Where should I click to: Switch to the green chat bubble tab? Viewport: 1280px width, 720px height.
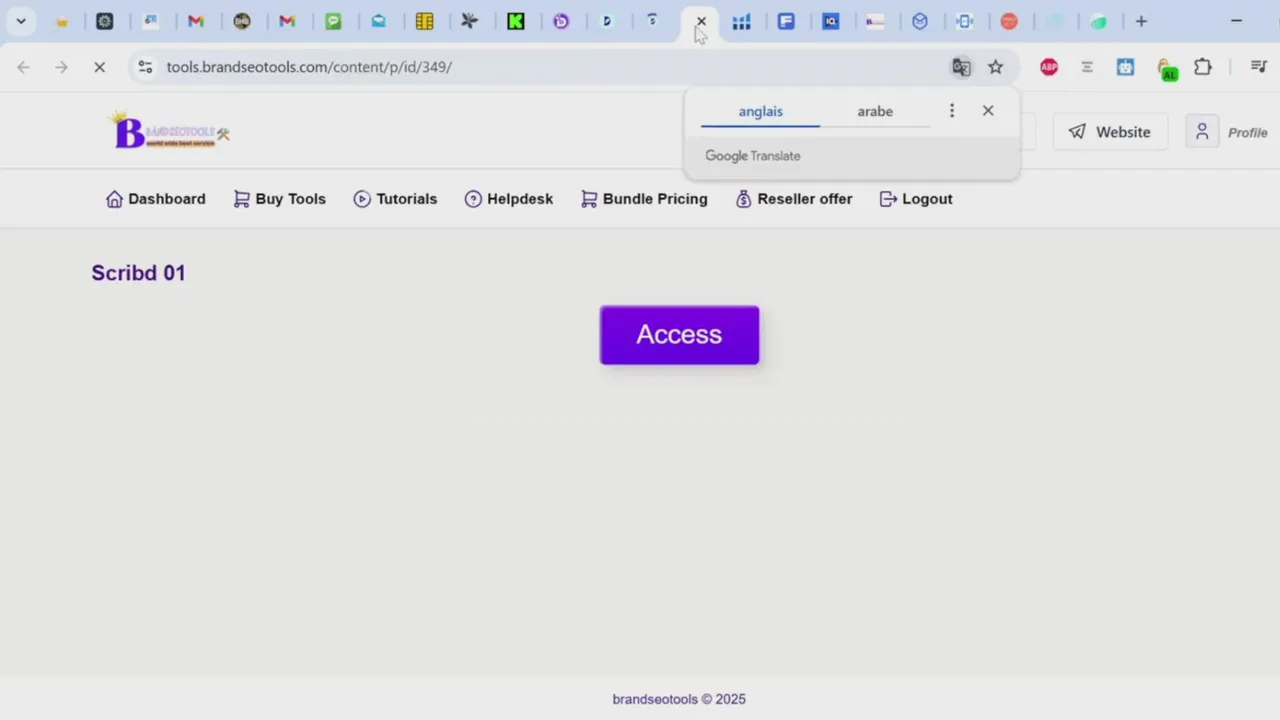coord(334,21)
